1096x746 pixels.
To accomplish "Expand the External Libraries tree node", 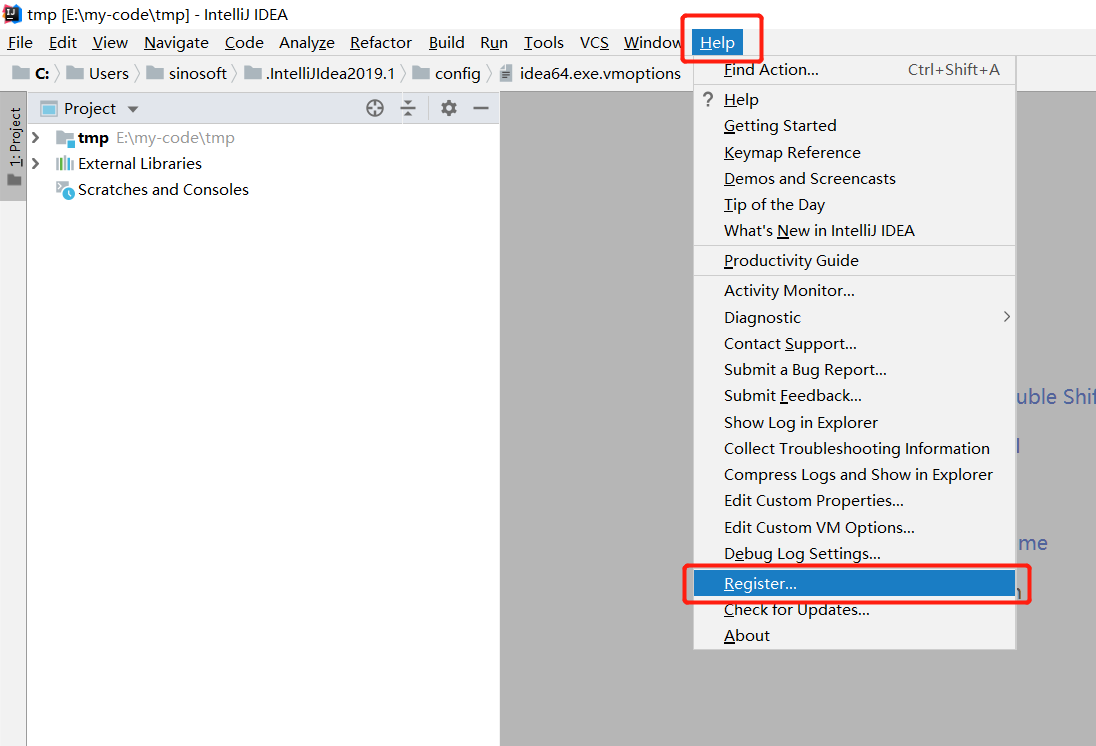I will click(36, 164).
